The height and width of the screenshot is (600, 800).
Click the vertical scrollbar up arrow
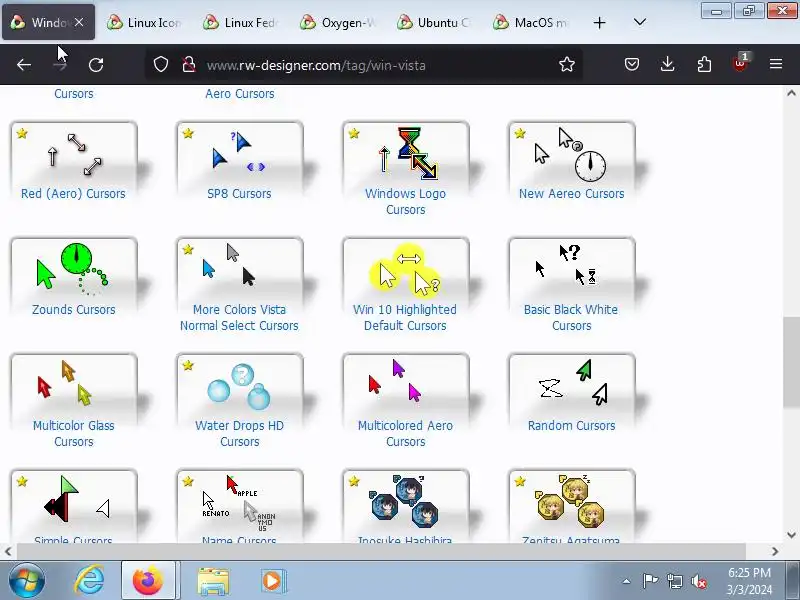coord(791,93)
